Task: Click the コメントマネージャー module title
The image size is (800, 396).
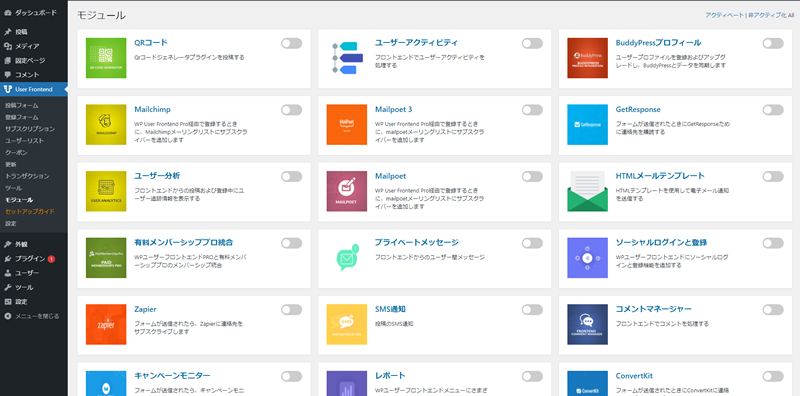Action: point(654,309)
